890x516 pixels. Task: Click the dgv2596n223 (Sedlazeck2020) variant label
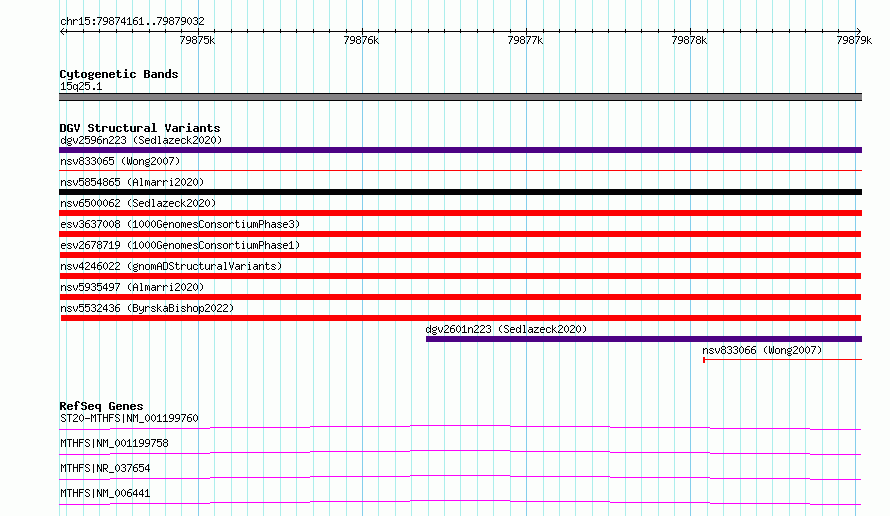click(x=141, y=140)
